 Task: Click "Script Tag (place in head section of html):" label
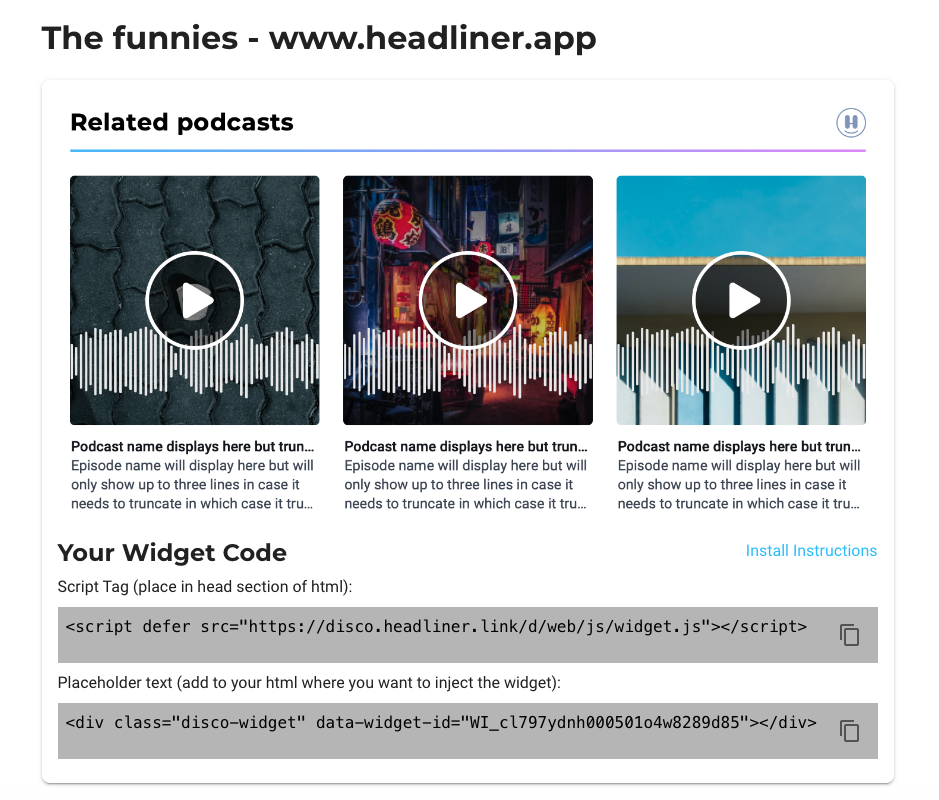tap(205, 586)
